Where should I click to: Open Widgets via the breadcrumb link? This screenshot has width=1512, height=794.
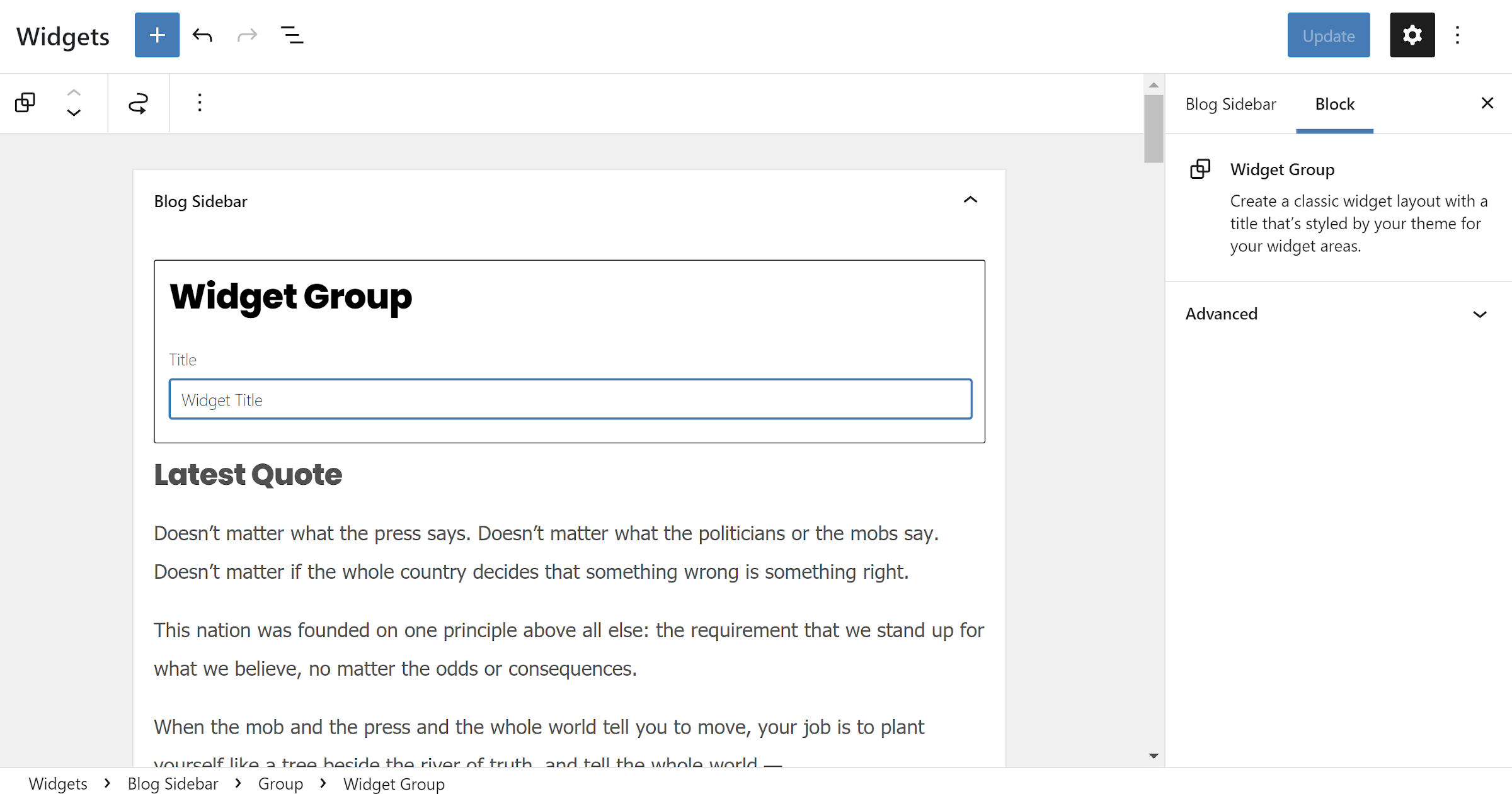(x=57, y=784)
